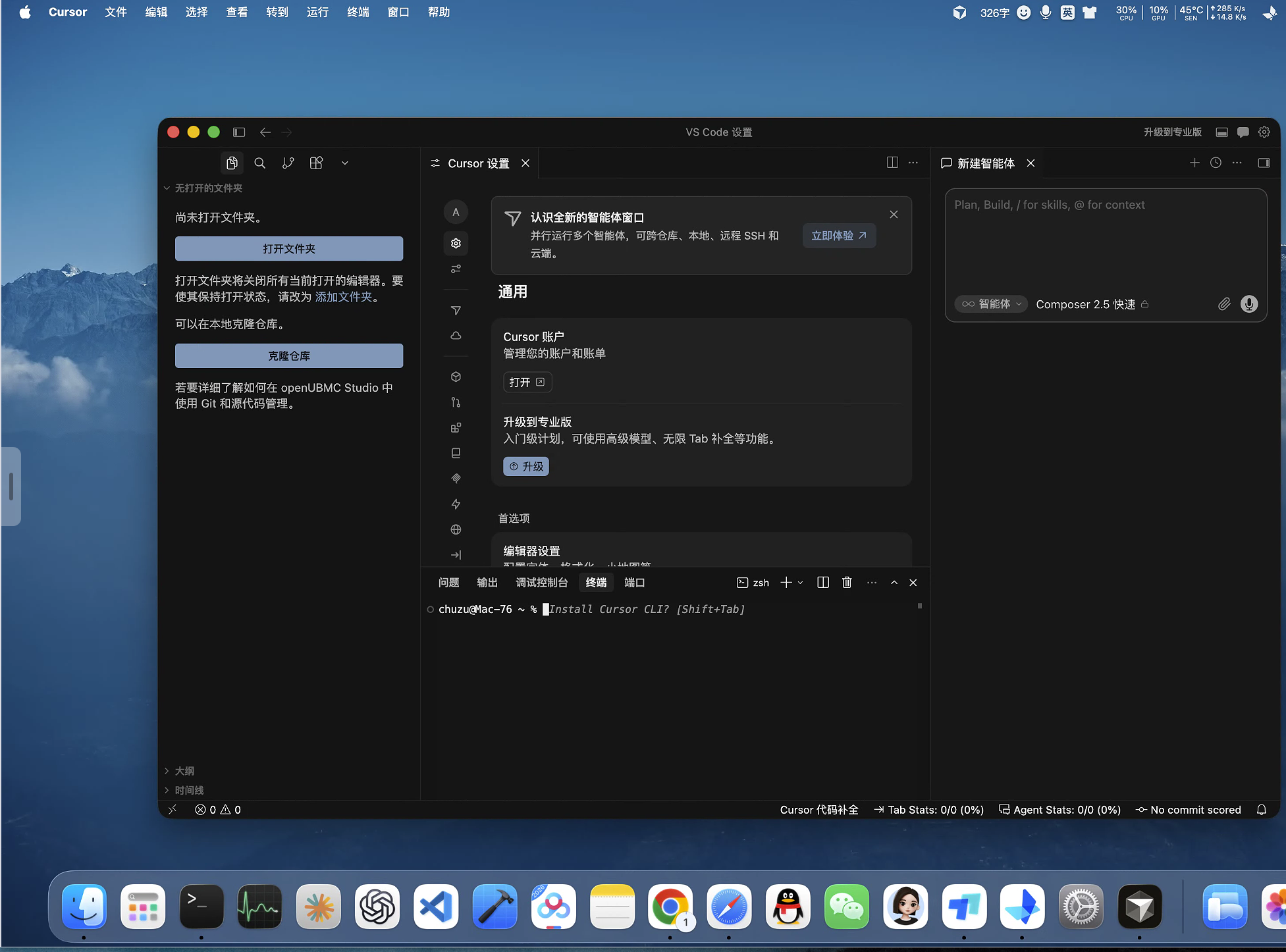Select the lightning bolt icon in settings sidebar
The image size is (1286, 952).
[456, 504]
